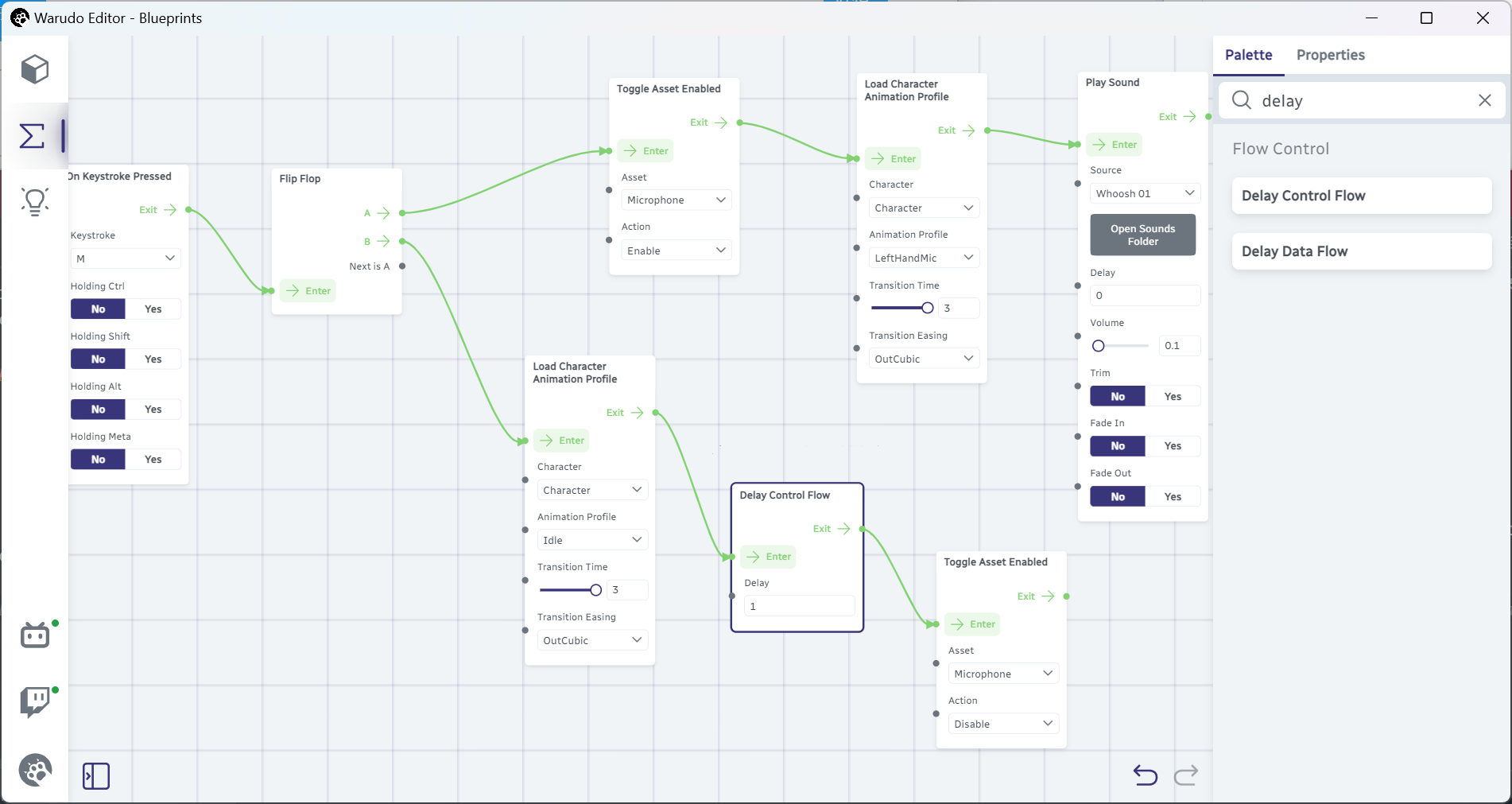Select the Flip Flop node title
The height and width of the screenshot is (804, 1512).
coord(300,179)
